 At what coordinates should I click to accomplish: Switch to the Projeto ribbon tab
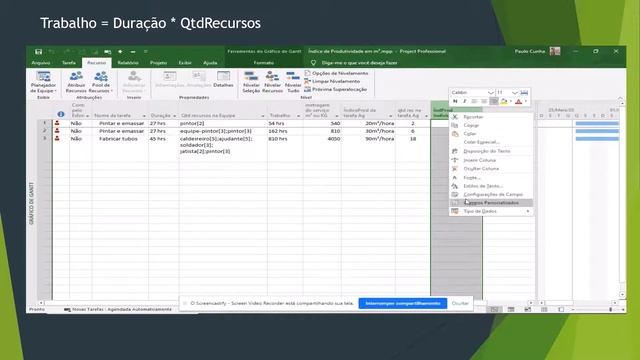click(158, 63)
